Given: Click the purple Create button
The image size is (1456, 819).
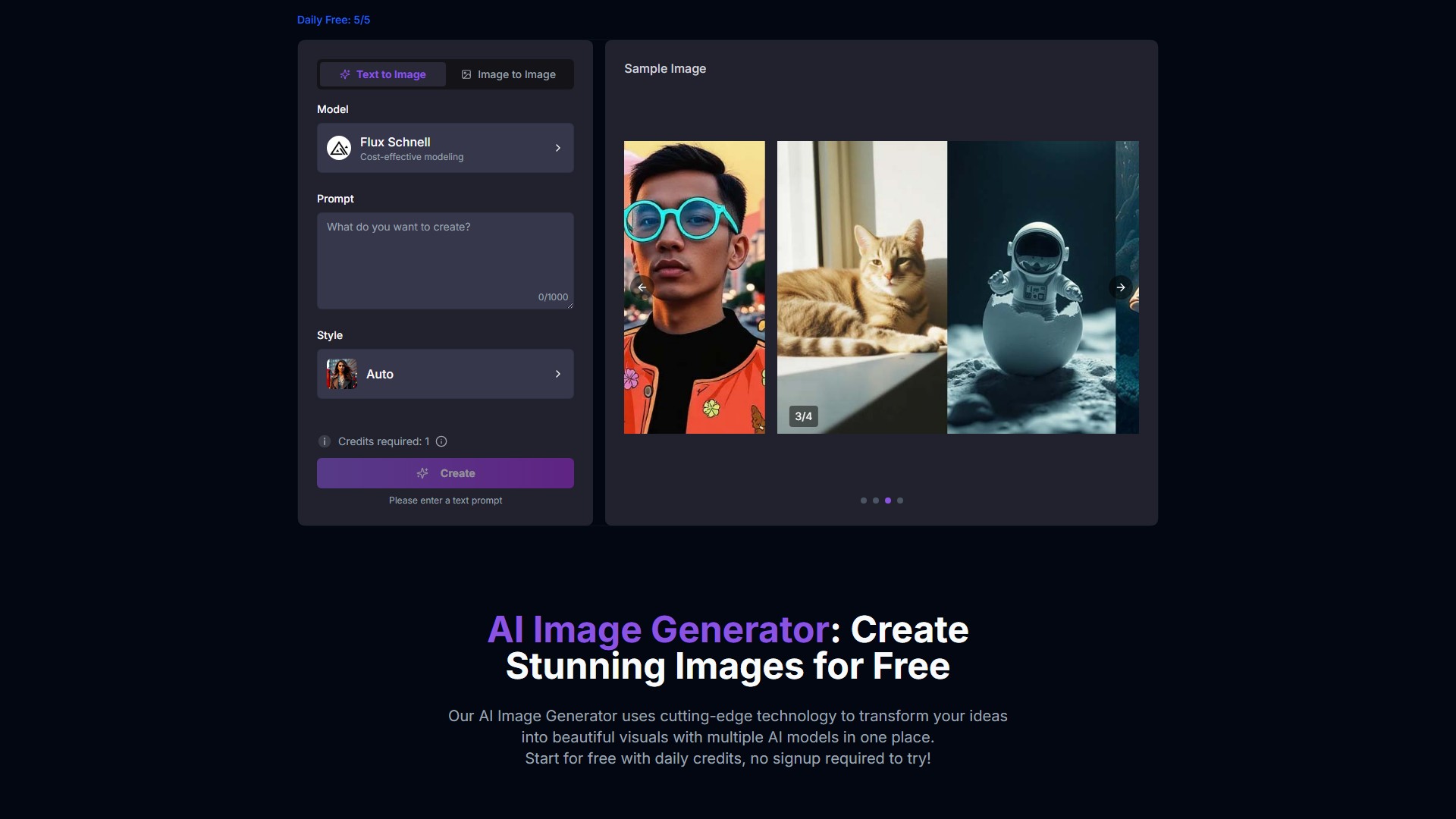Looking at the screenshot, I should 445,473.
